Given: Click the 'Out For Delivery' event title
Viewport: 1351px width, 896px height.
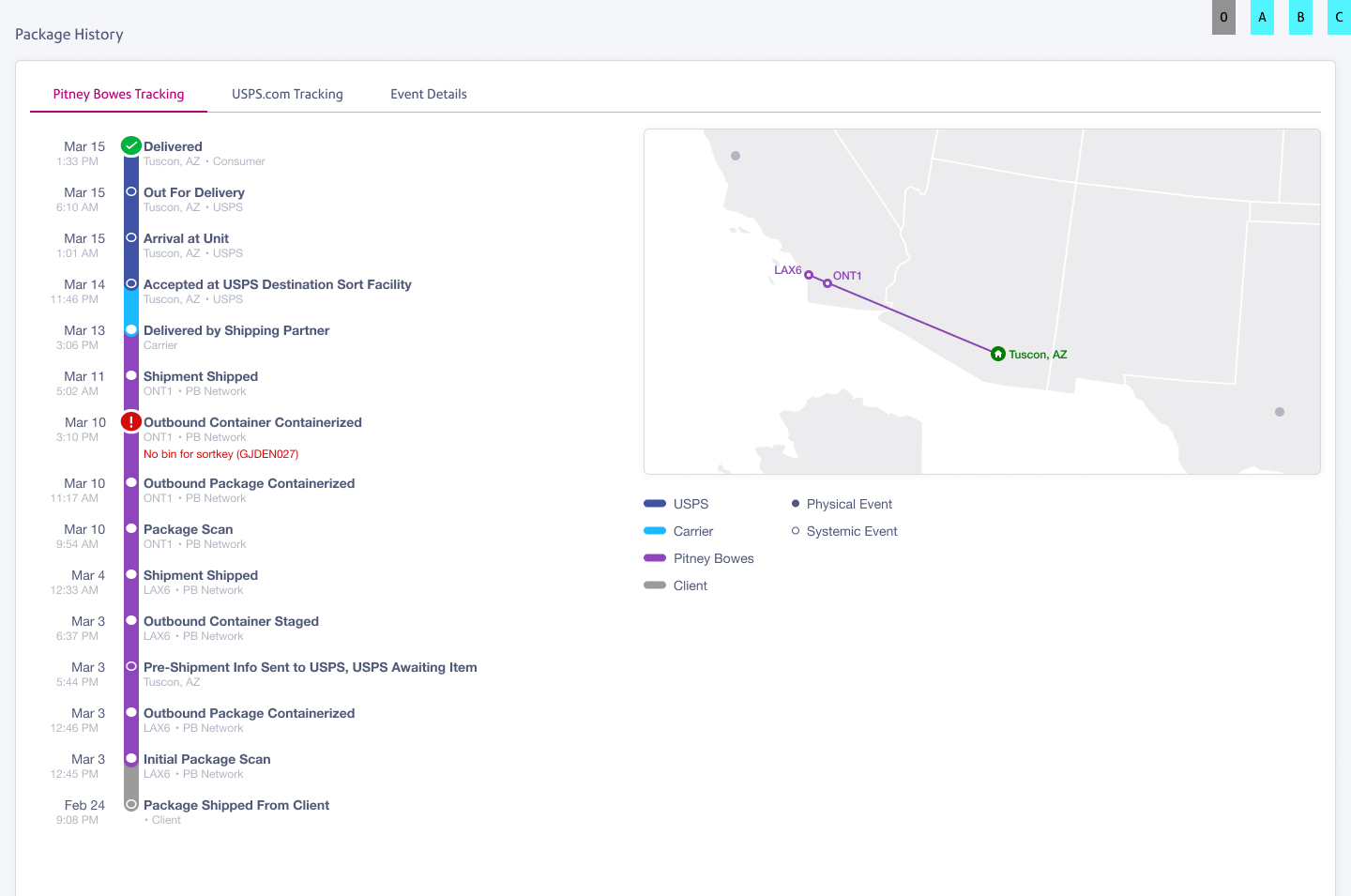Looking at the screenshot, I should [194, 192].
